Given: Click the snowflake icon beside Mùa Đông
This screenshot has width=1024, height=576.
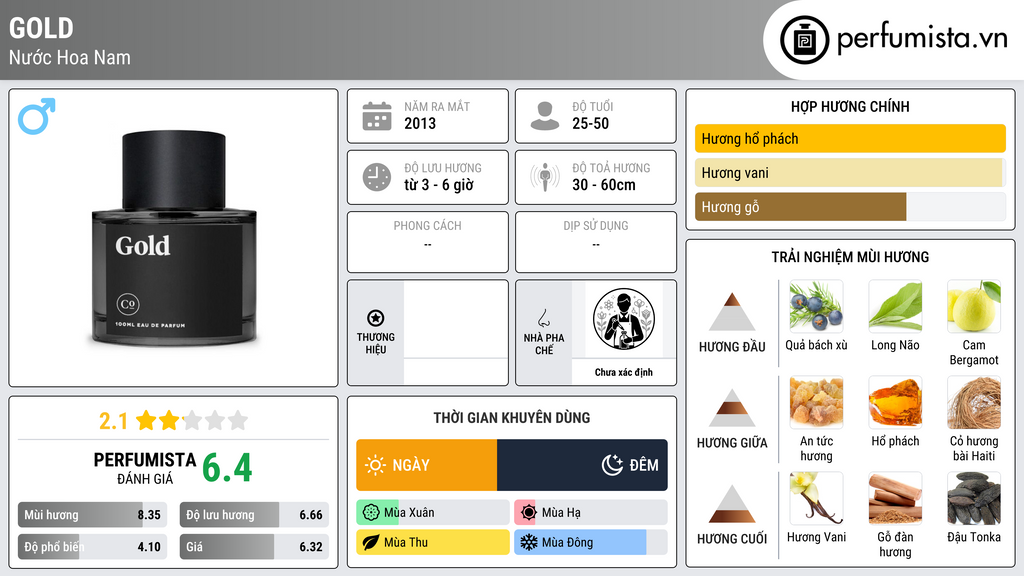Looking at the screenshot, I should [x=529, y=542].
